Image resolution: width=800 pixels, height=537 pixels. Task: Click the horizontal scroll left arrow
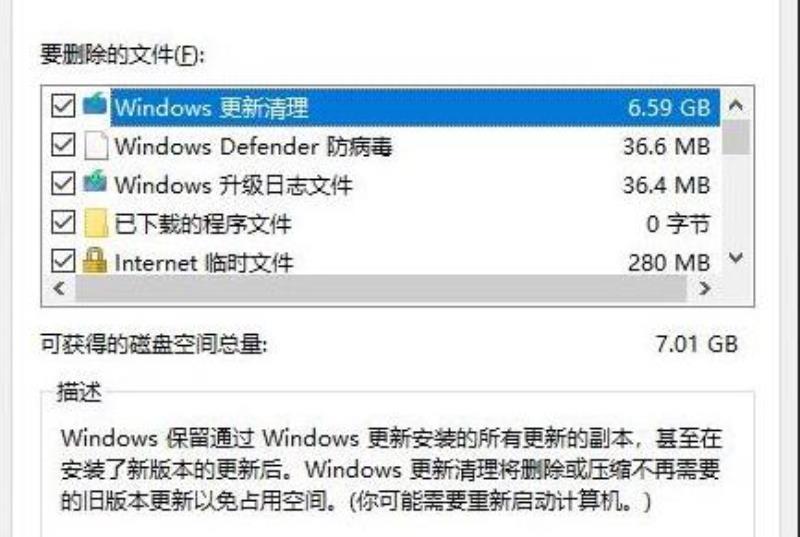pyautogui.click(x=59, y=289)
